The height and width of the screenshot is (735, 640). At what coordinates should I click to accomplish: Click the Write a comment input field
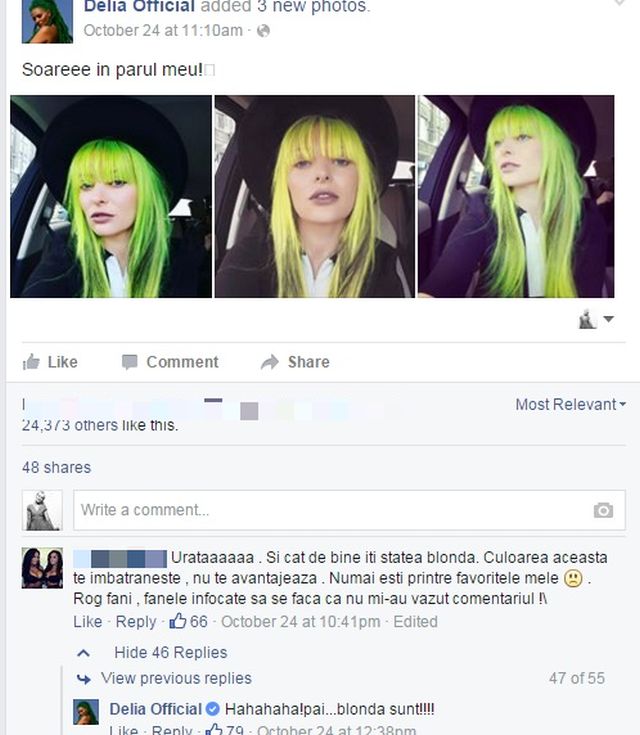coord(349,510)
